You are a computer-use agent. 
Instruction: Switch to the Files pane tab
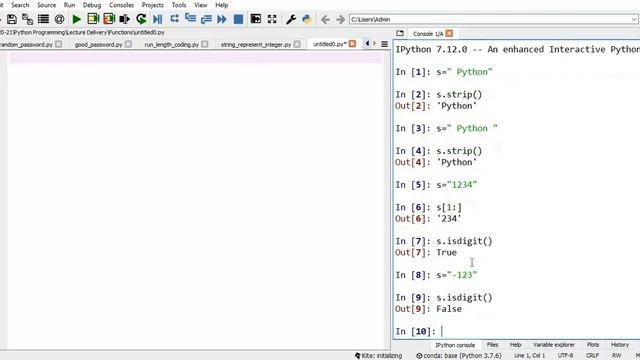click(492, 345)
